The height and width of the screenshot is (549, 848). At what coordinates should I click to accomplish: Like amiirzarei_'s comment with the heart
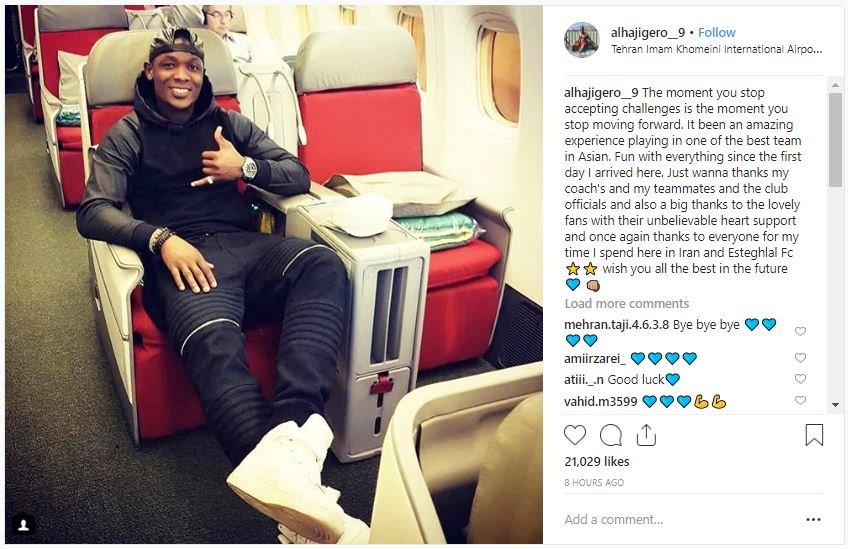(800, 358)
